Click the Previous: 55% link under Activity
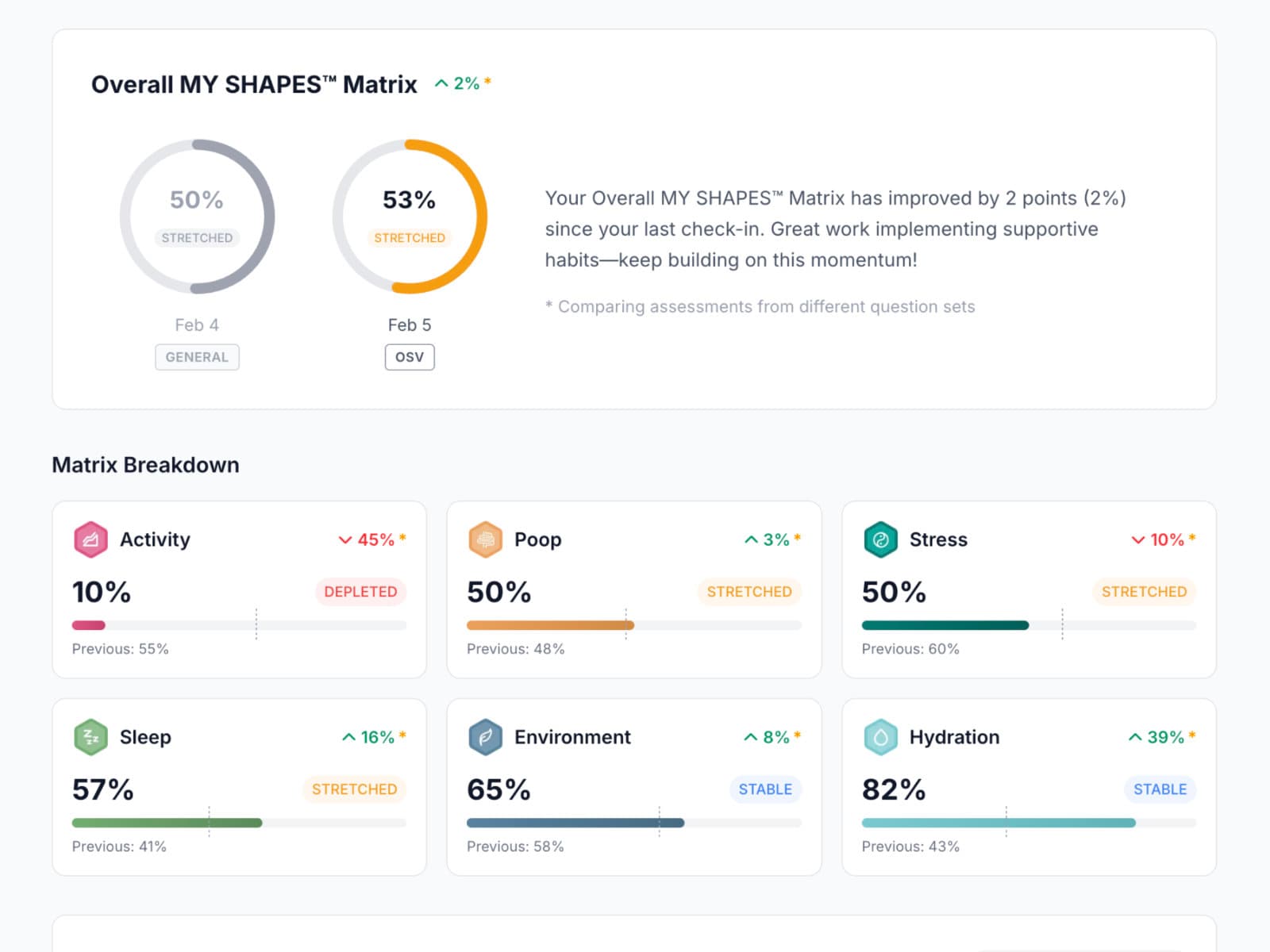 click(119, 649)
